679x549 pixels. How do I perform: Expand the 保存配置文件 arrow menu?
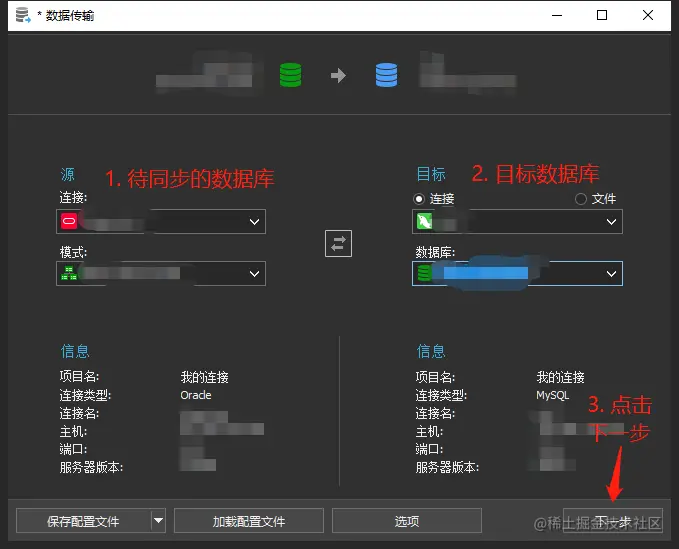[158, 520]
